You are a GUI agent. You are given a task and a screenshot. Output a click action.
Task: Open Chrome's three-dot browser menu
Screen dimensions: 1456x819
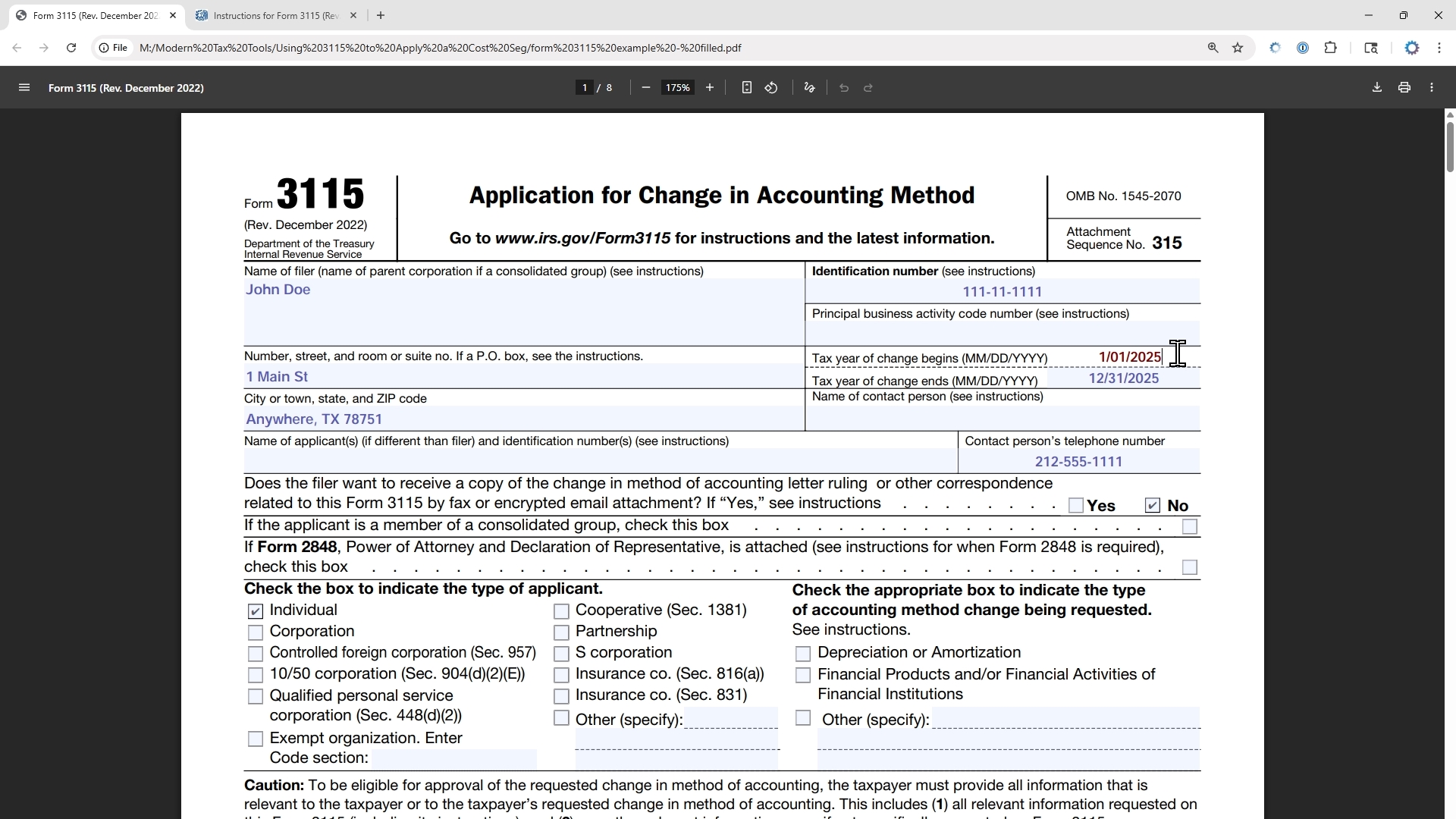[x=1439, y=48]
